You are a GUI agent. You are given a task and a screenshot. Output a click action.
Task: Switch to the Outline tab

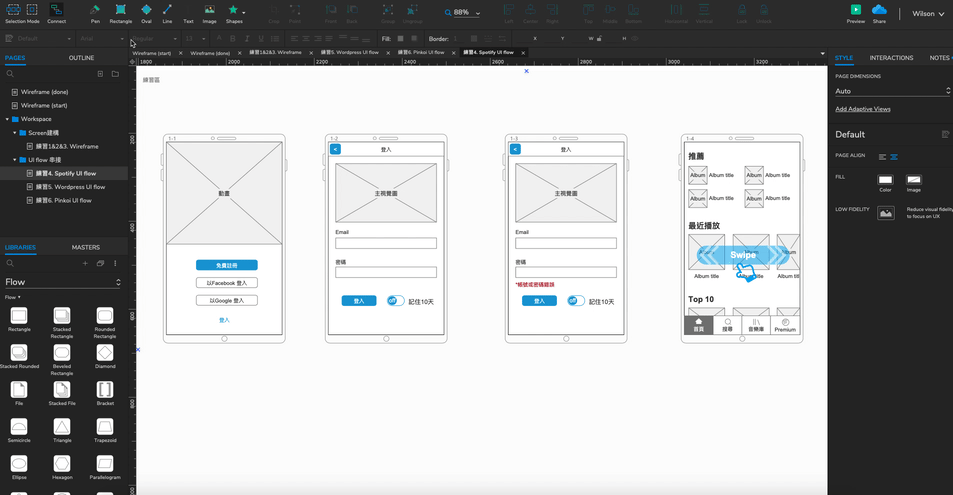(81, 58)
